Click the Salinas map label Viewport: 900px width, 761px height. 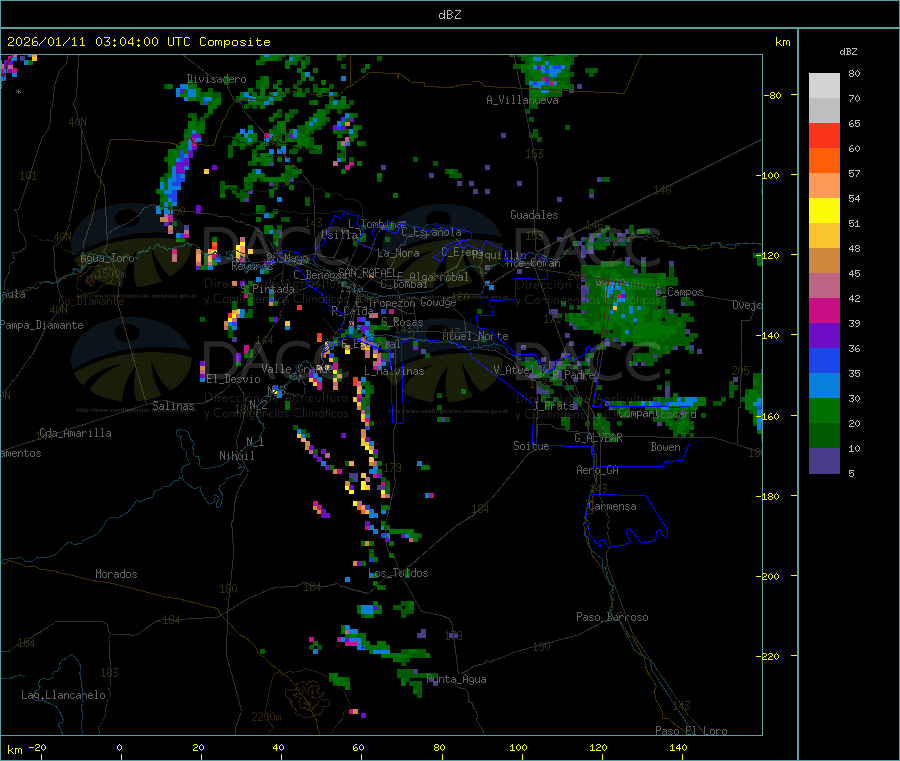click(x=173, y=406)
